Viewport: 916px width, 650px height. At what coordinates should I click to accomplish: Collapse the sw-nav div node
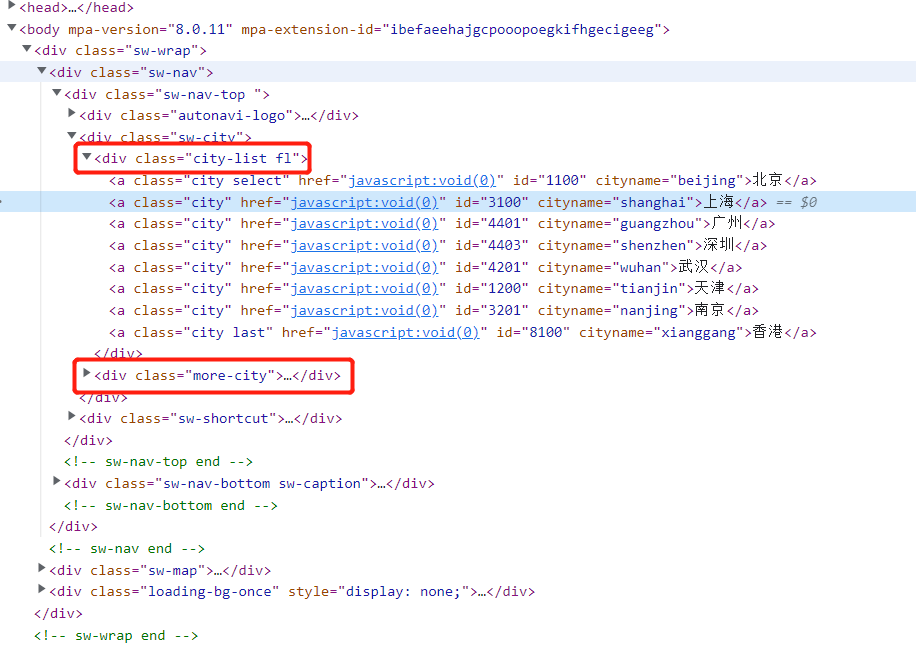coord(41,72)
